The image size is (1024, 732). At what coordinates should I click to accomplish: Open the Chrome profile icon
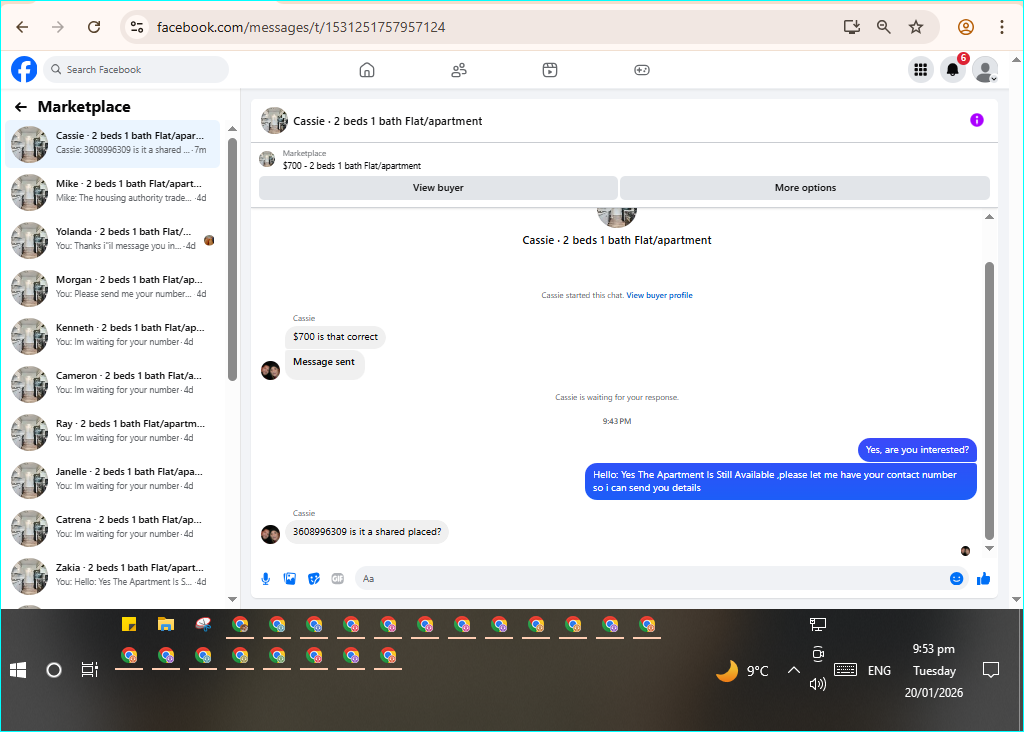click(x=966, y=27)
